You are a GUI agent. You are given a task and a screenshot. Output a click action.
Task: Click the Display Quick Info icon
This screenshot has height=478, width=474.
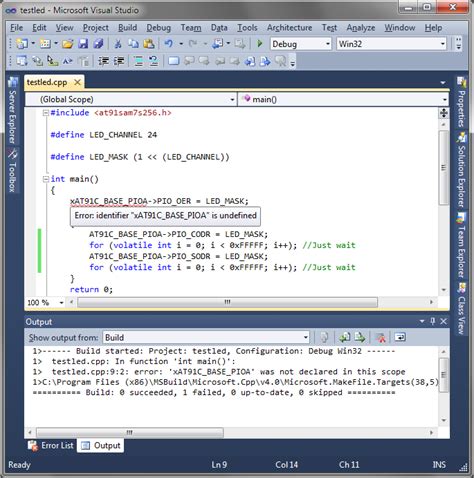53,61
